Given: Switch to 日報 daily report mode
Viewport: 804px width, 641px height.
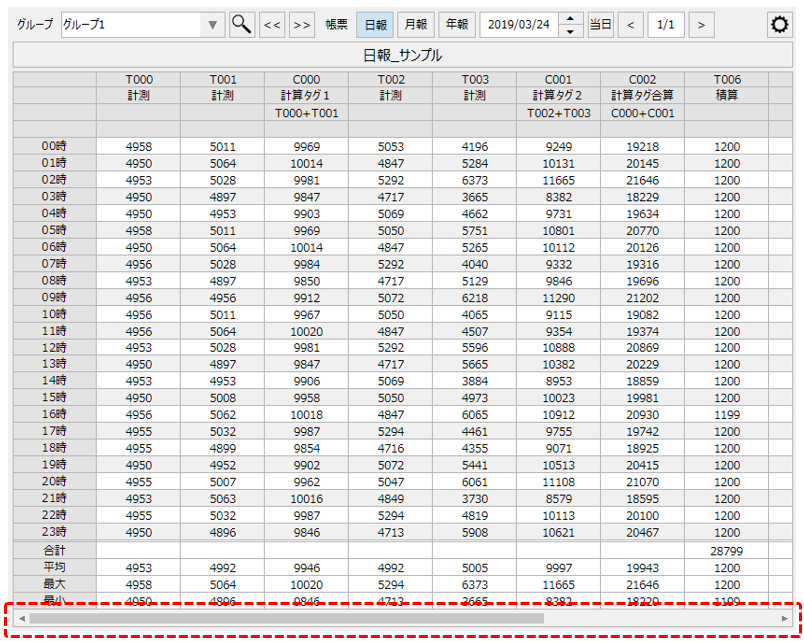Looking at the screenshot, I should click(x=375, y=25).
